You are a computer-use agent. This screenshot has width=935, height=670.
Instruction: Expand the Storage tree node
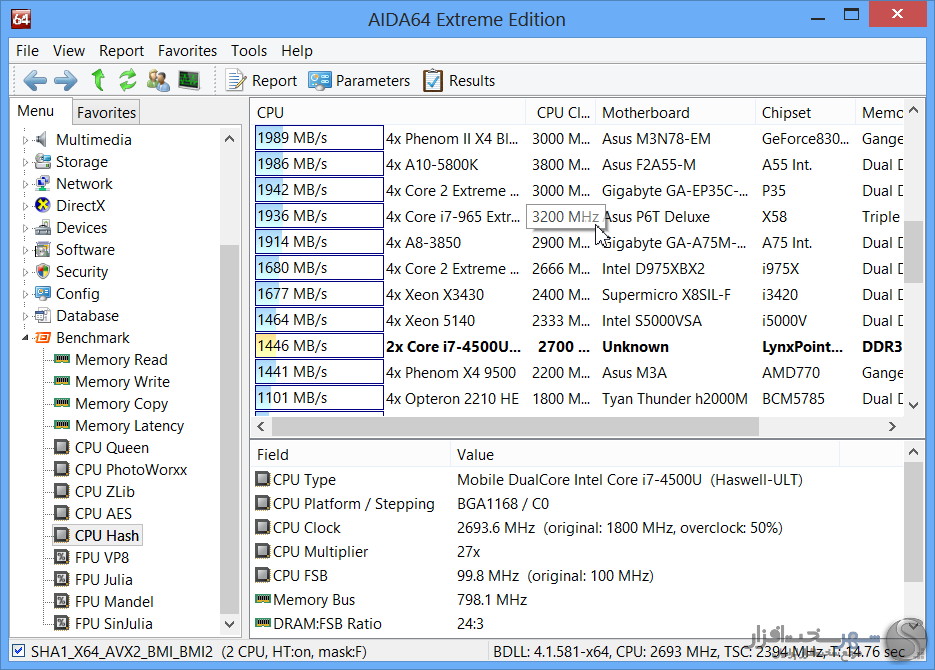click(26, 162)
